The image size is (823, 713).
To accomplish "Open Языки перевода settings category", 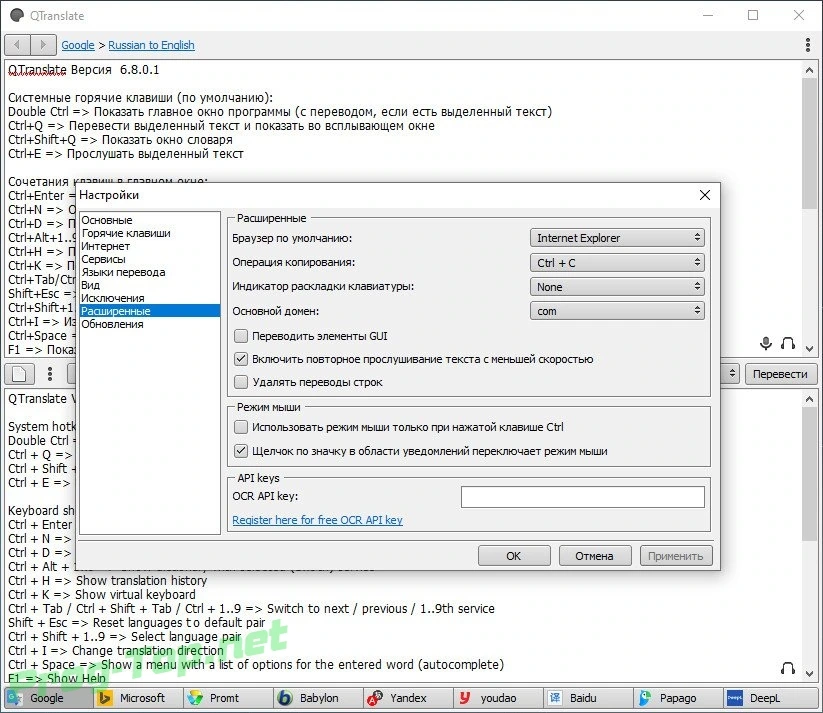I will coord(150,272).
